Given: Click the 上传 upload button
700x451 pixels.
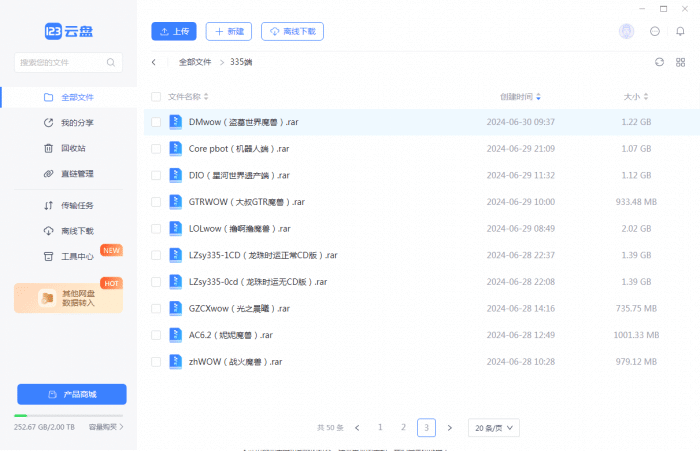Looking at the screenshot, I should point(174,32).
